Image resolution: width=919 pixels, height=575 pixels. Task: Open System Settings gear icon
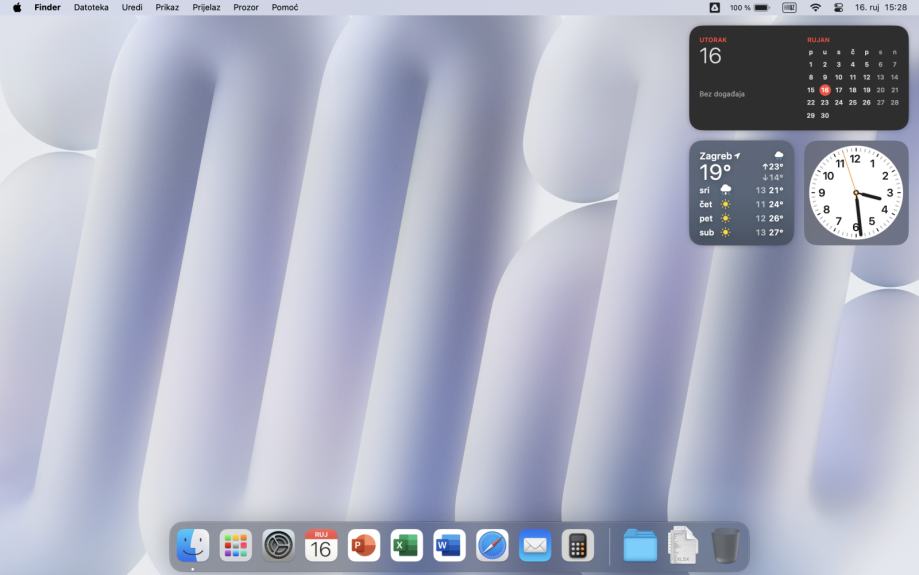click(279, 546)
